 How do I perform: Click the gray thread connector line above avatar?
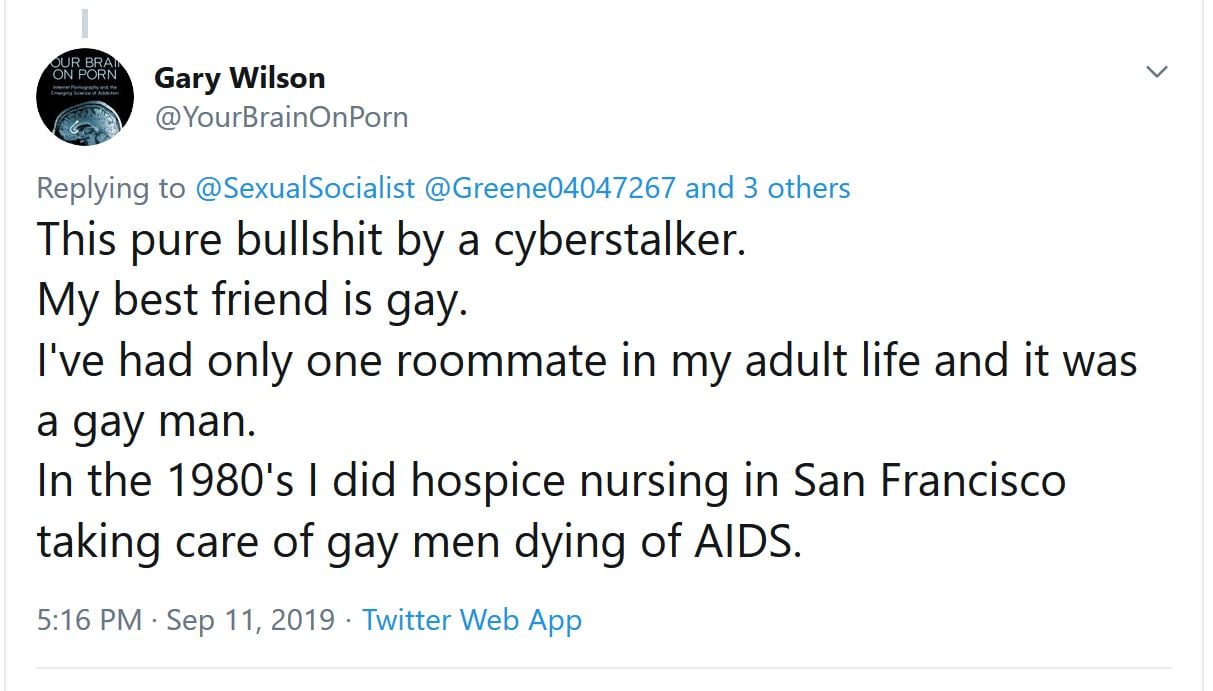[85, 23]
